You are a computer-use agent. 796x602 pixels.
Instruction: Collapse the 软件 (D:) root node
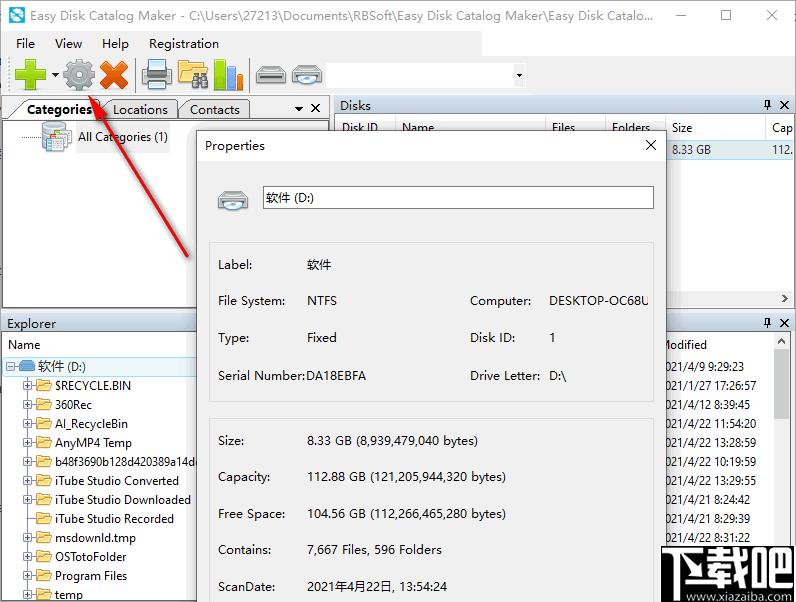coord(10,366)
